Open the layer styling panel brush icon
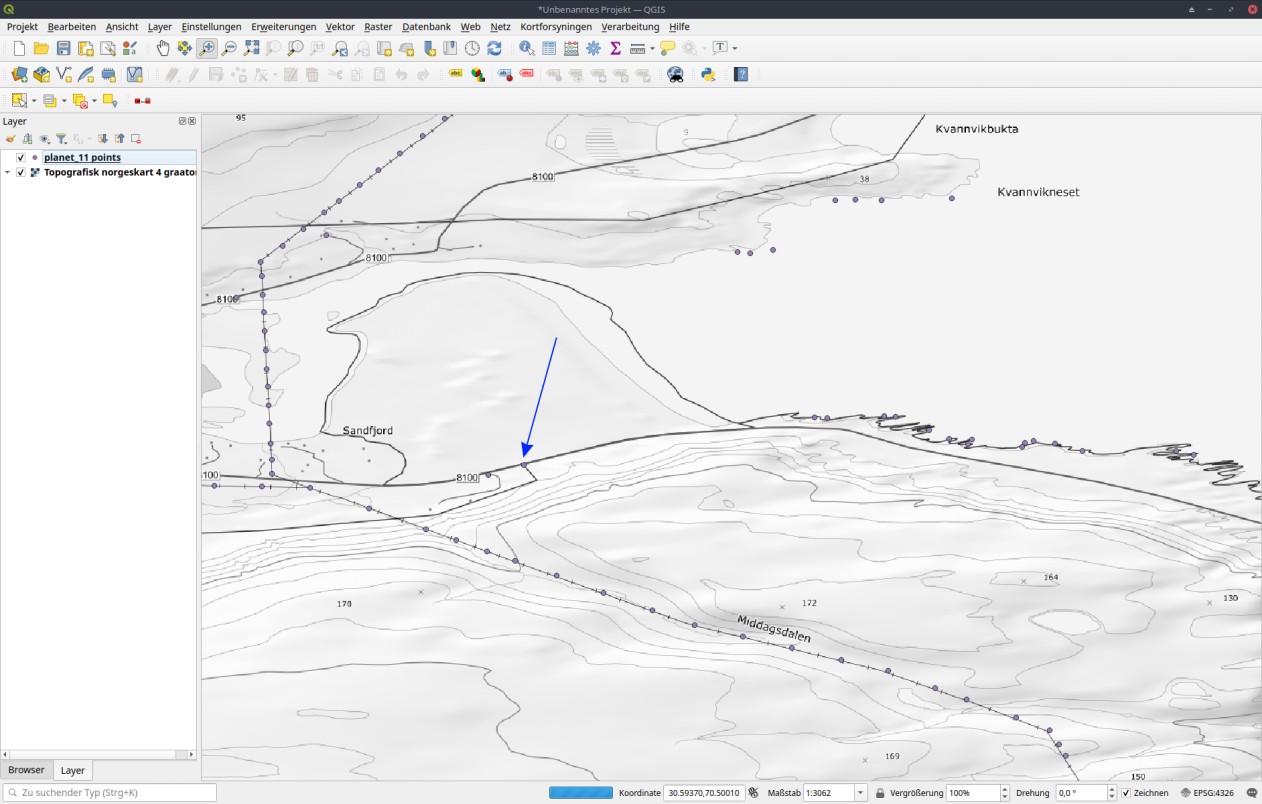 10,139
